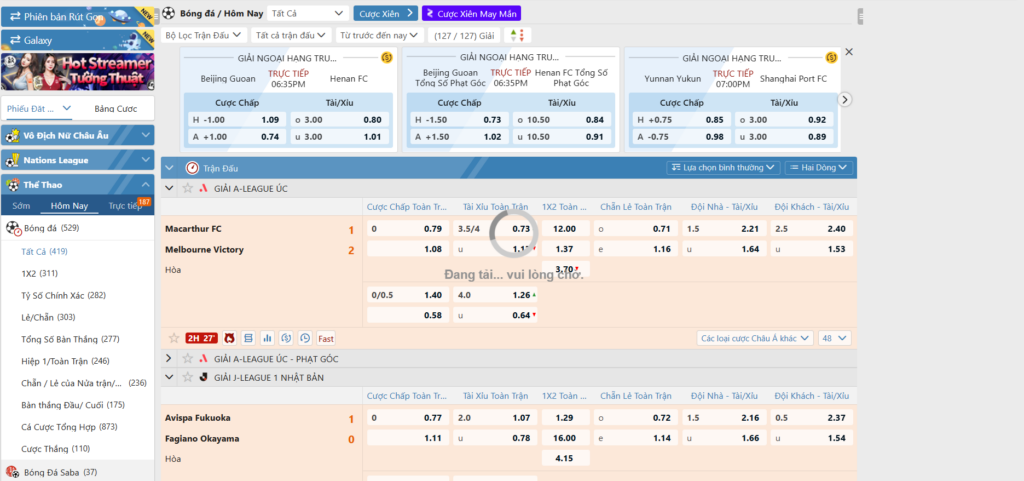The height and width of the screenshot is (481, 1024).
Task: Switch to the Bảng Cược tab
Action: 115,108
